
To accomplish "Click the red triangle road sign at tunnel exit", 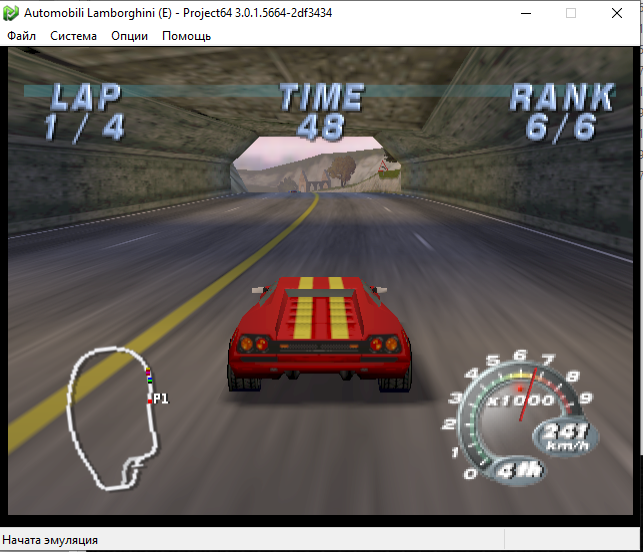I will coord(384,166).
